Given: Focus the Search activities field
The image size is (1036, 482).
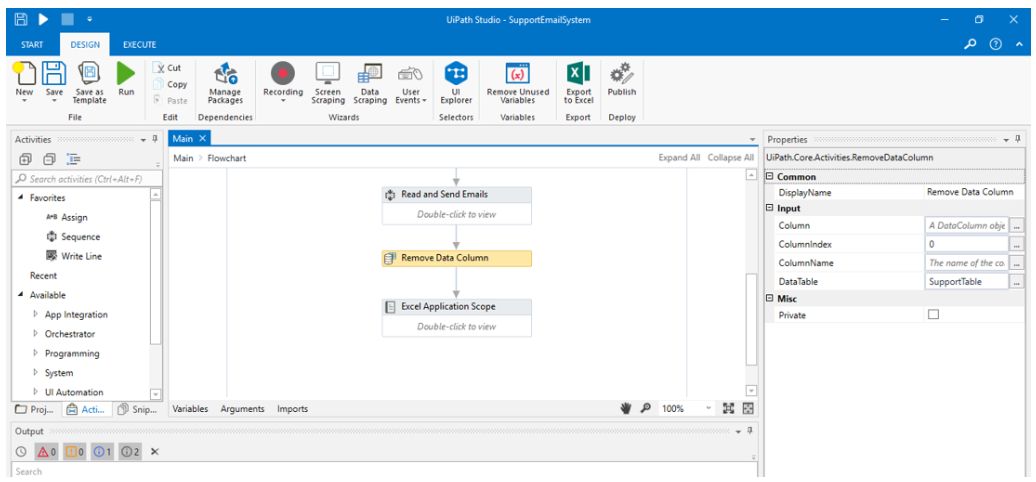Looking at the screenshot, I should pos(86,179).
